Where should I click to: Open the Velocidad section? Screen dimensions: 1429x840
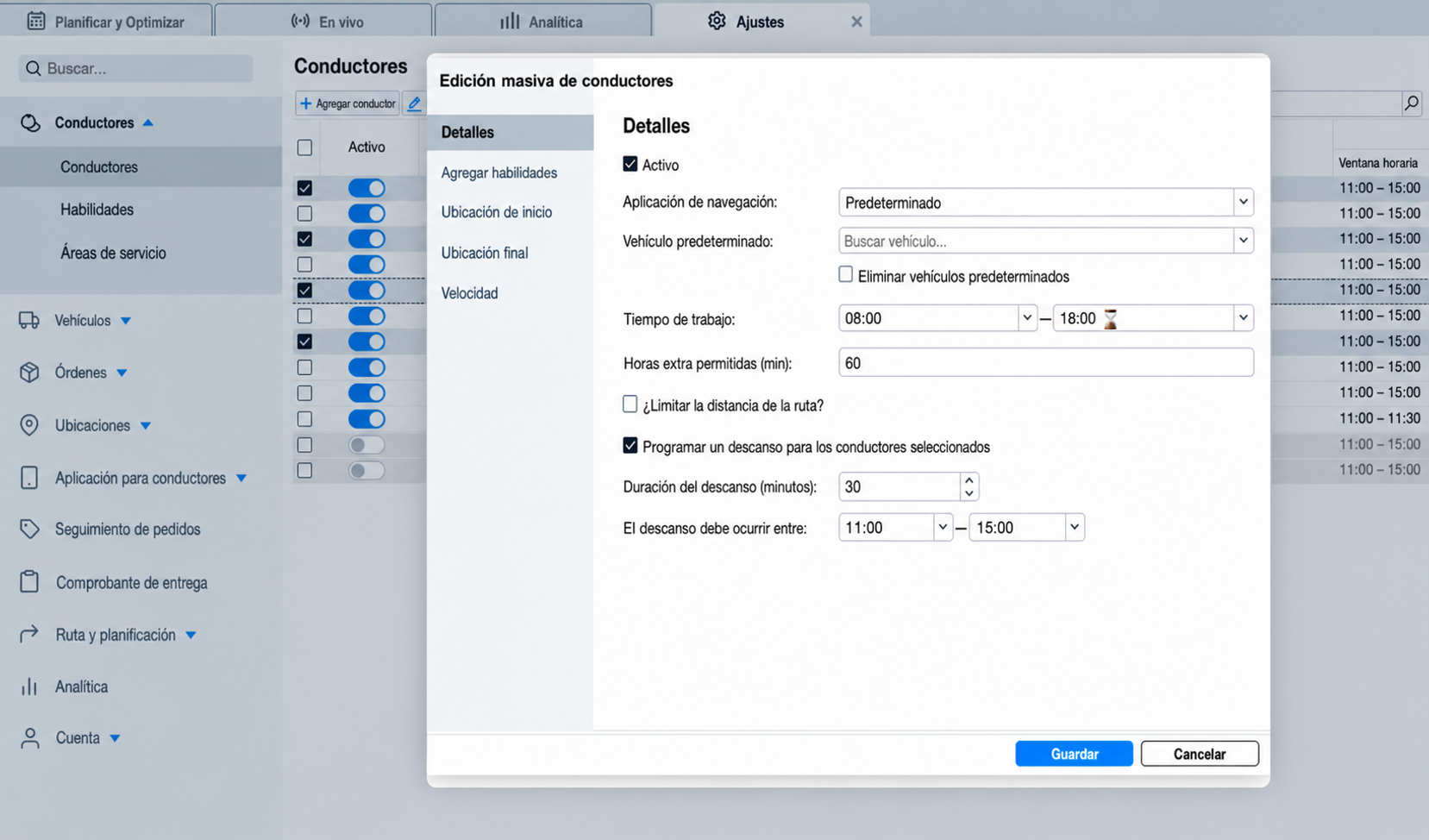click(470, 293)
